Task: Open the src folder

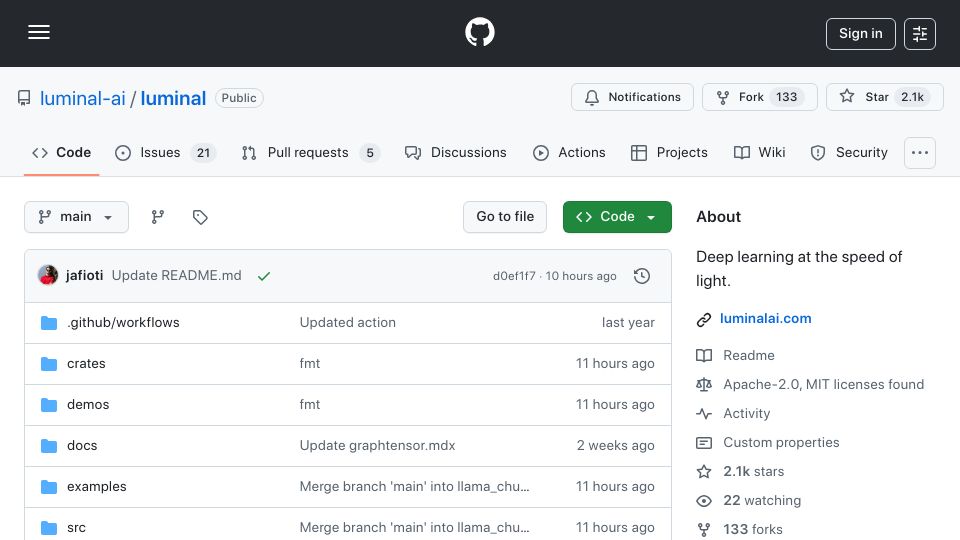Action: (x=77, y=528)
